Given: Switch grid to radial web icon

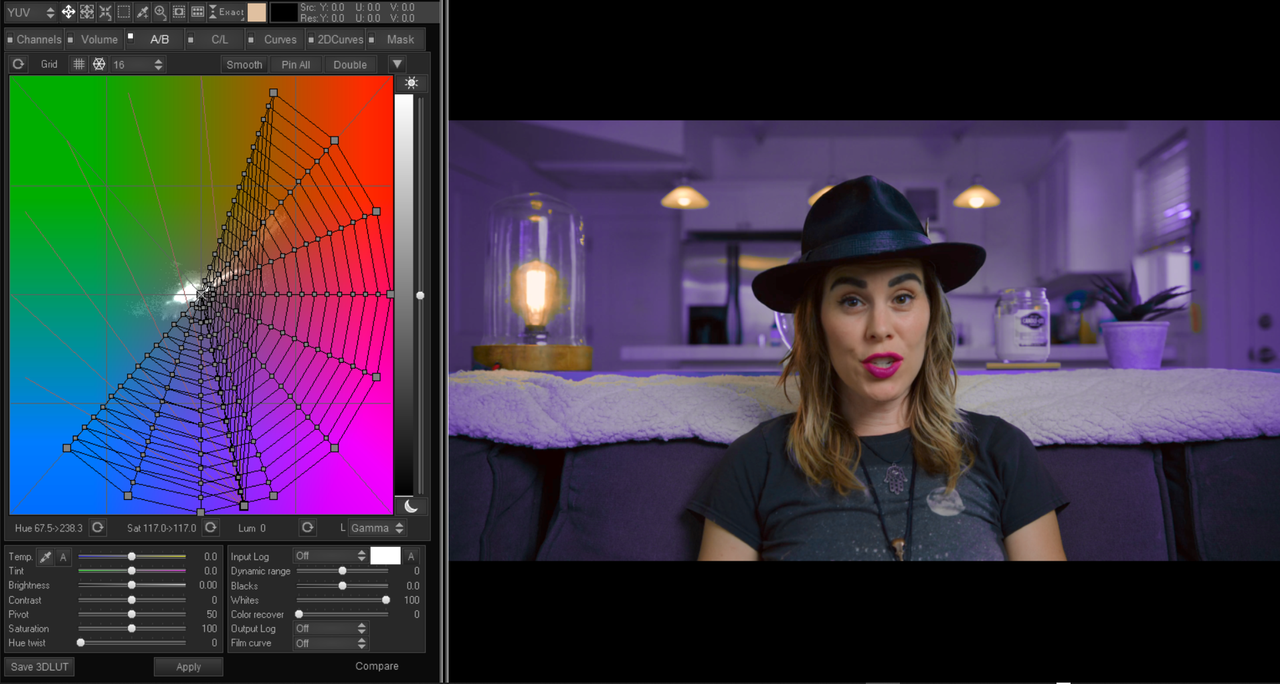Looking at the screenshot, I should tap(99, 64).
